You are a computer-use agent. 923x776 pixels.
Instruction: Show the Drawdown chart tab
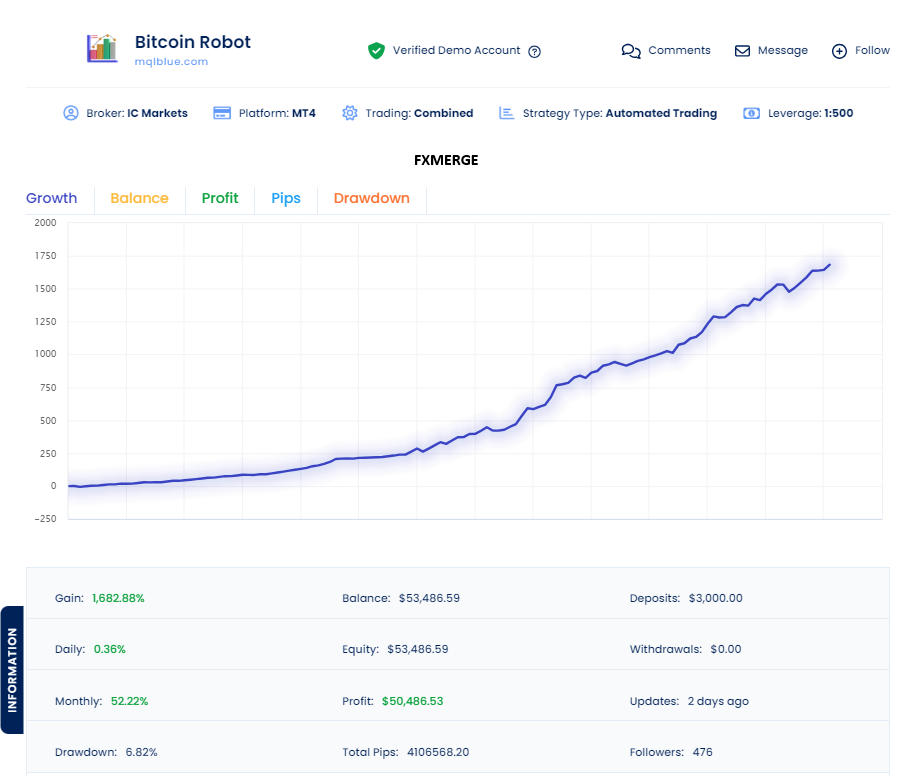[x=371, y=199]
